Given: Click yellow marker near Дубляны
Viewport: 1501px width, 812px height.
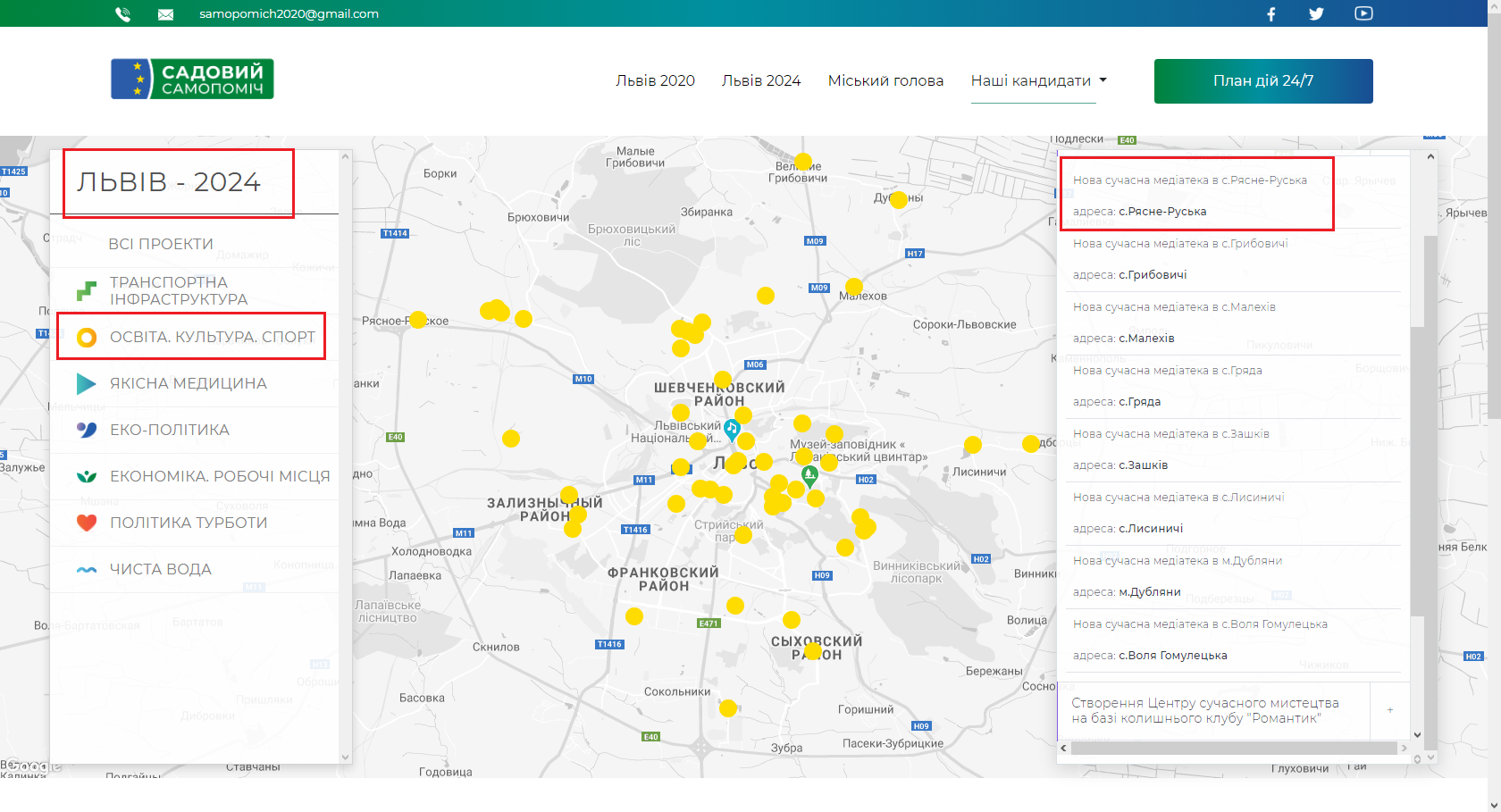Looking at the screenshot, I should pyautogui.click(x=899, y=200).
